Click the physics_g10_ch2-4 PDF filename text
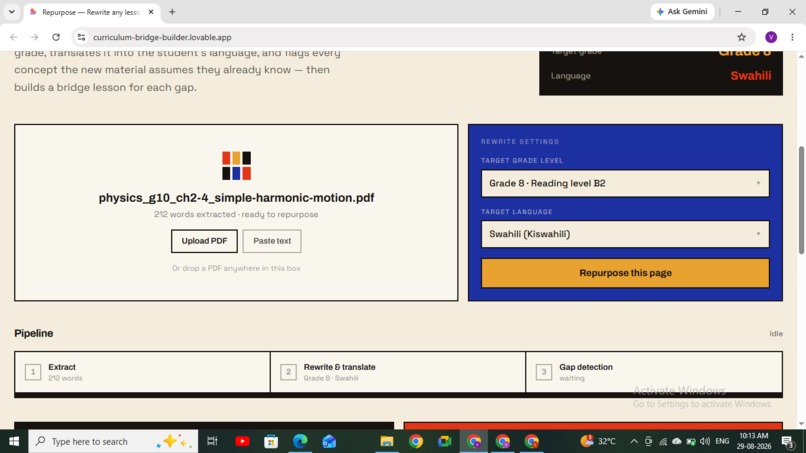 pyautogui.click(x=236, y=198)
